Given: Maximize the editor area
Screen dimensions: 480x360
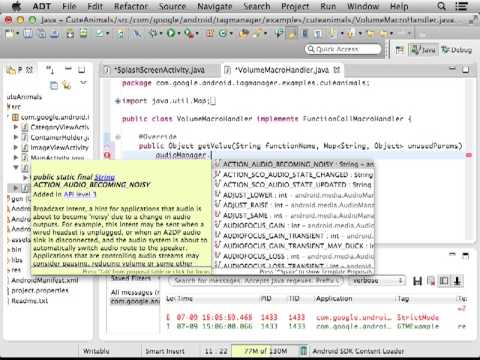Looking at the screenshot, I should click(x=466, y=69).
